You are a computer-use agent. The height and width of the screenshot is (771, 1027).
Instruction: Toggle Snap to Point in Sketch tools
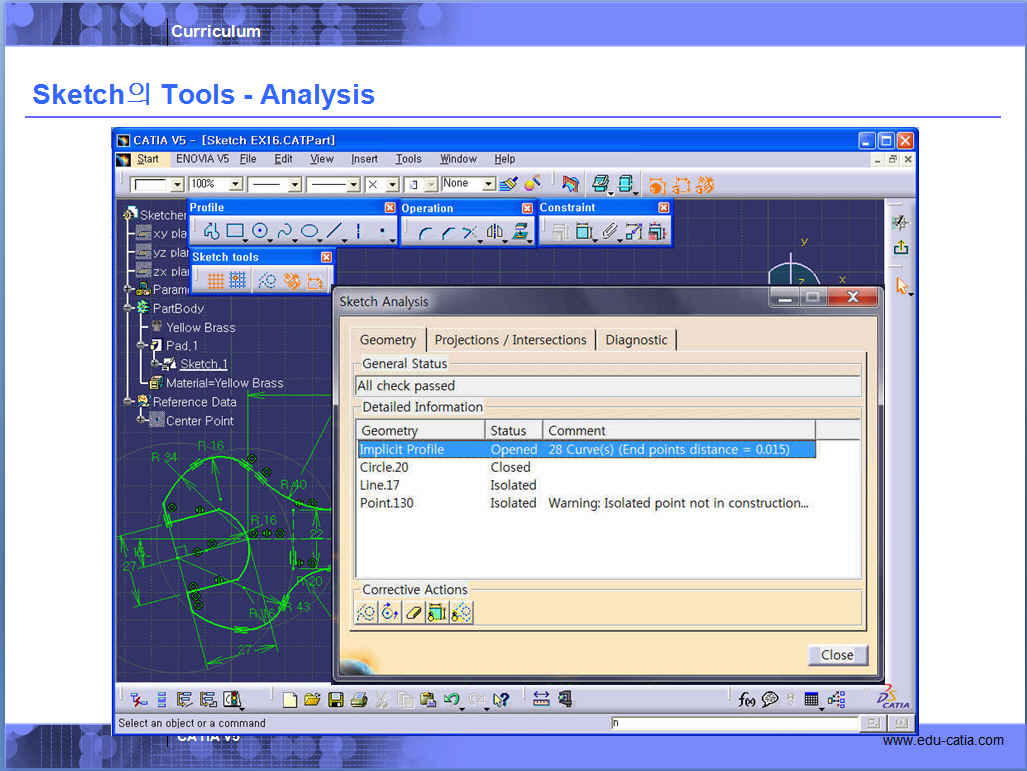pyautogui.click(x=238, y=281)
